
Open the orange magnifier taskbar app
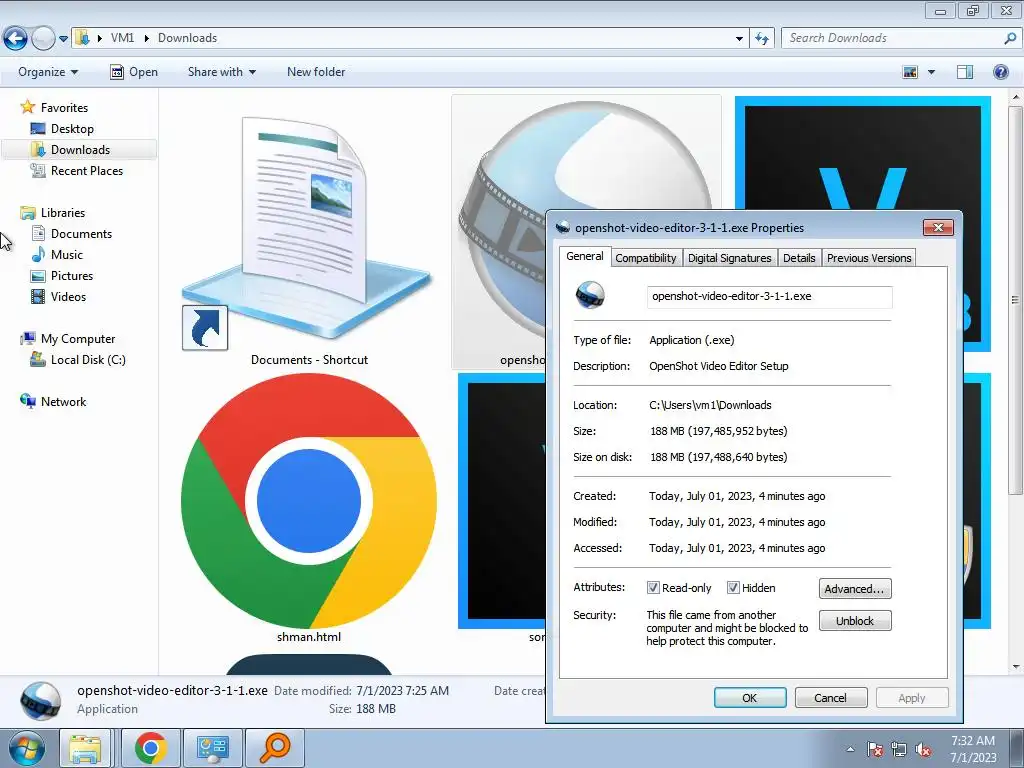274,748
